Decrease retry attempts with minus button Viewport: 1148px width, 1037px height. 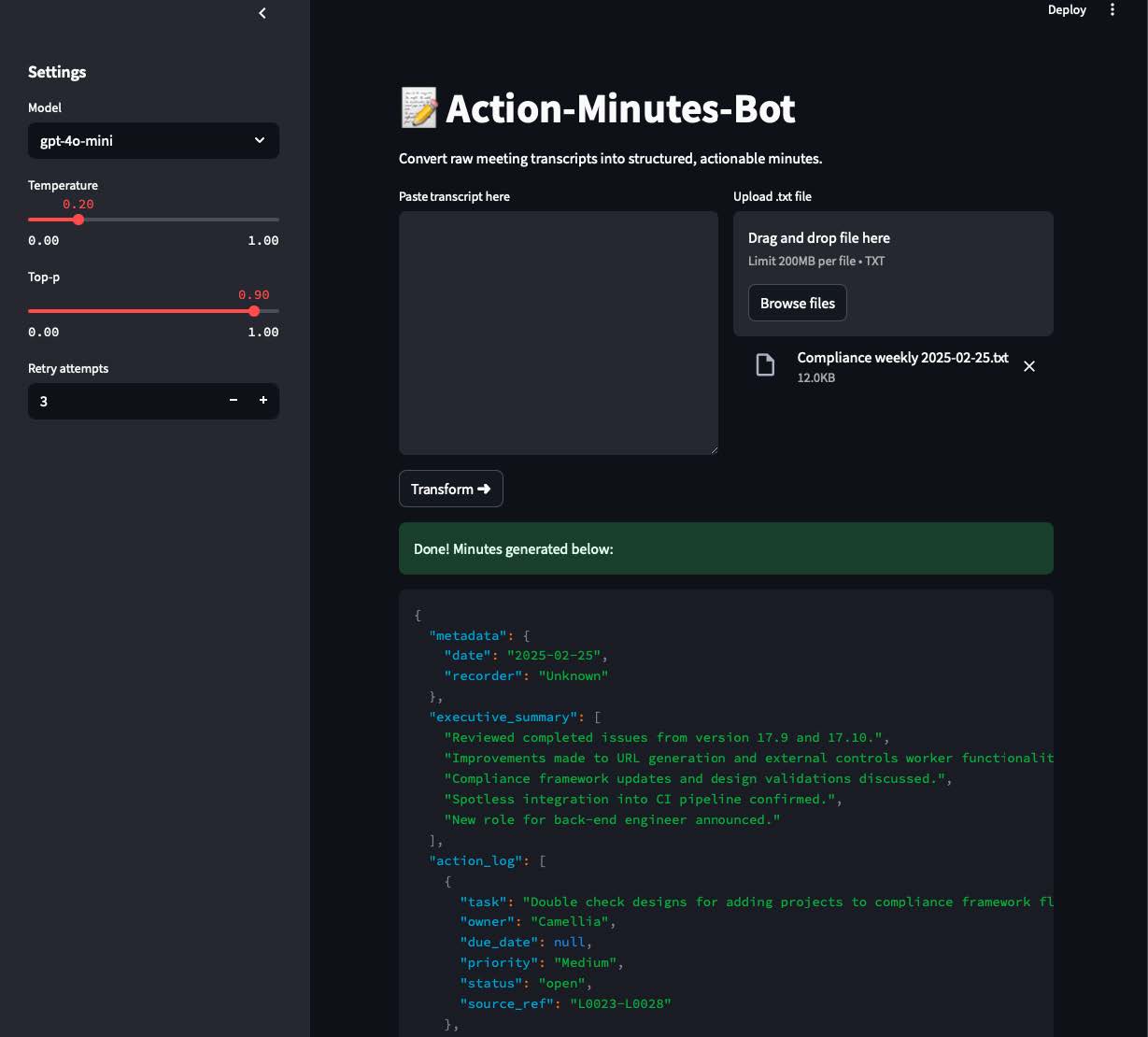[x=234, y=401]
